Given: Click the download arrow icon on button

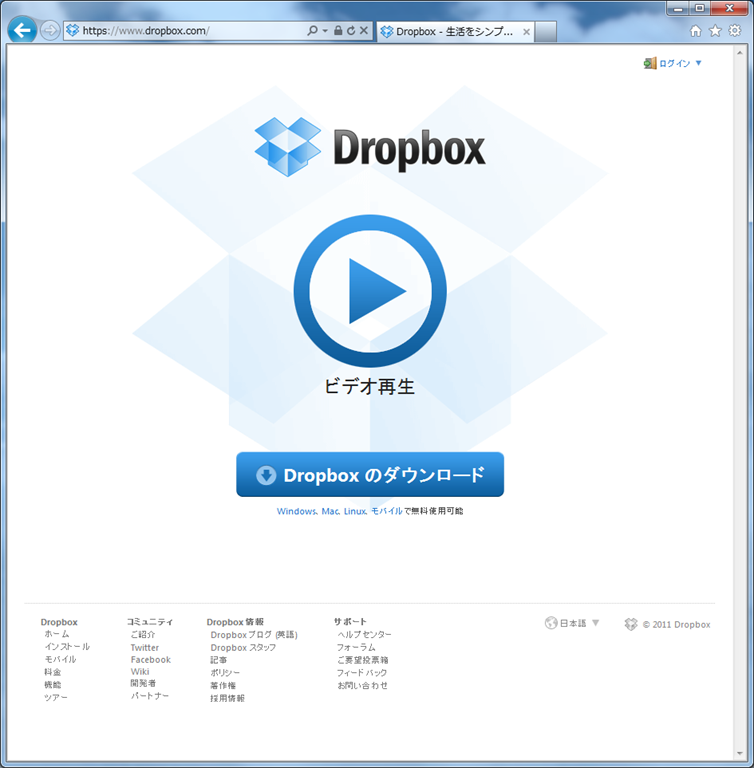Looking at the screenshot, I should [x=266, y=475].
